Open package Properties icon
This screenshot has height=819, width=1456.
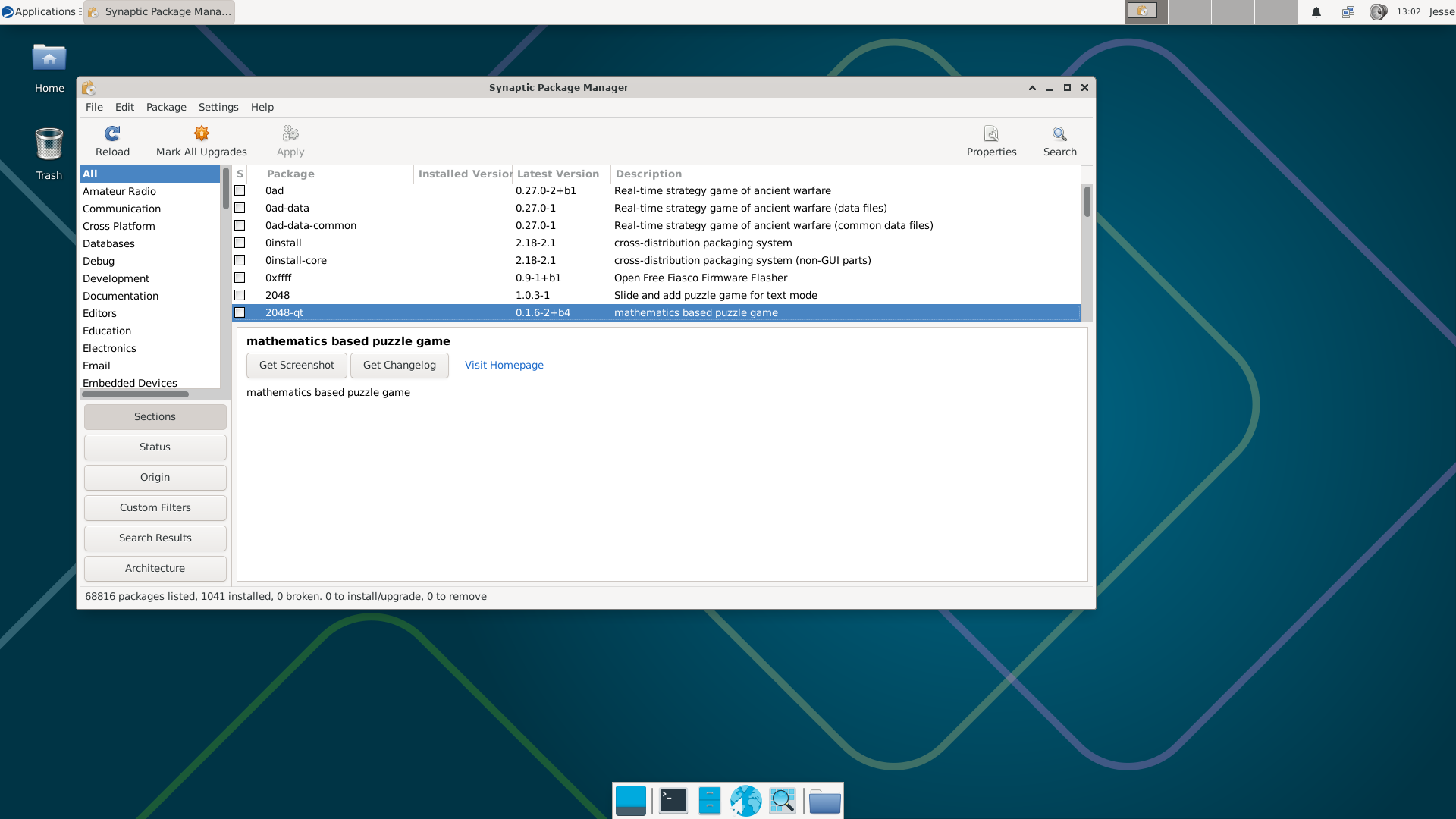pyautogui.click(x=991, y=134)
